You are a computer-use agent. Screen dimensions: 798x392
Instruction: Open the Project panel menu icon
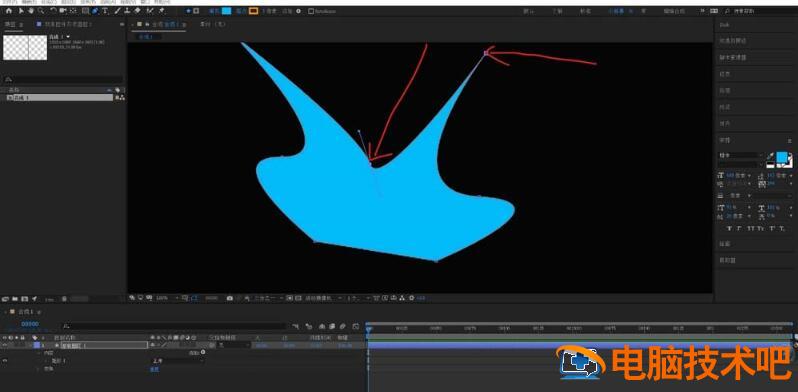click(21, 24)
